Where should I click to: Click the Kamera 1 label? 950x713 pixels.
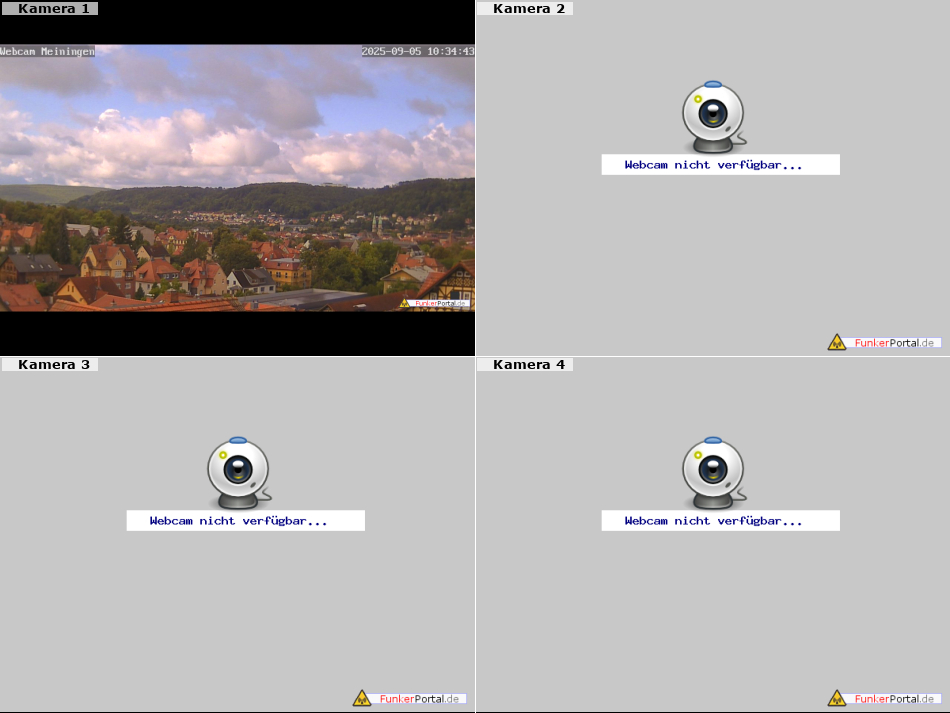(49, 8)
